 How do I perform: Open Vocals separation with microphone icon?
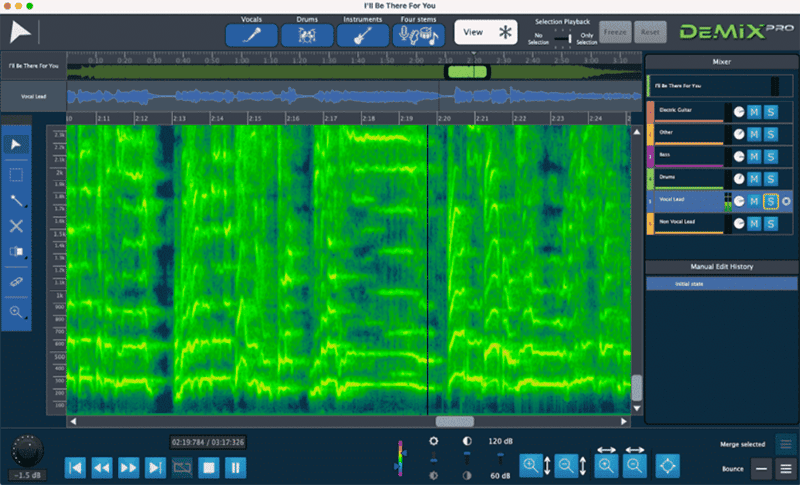tap(252, 36)
